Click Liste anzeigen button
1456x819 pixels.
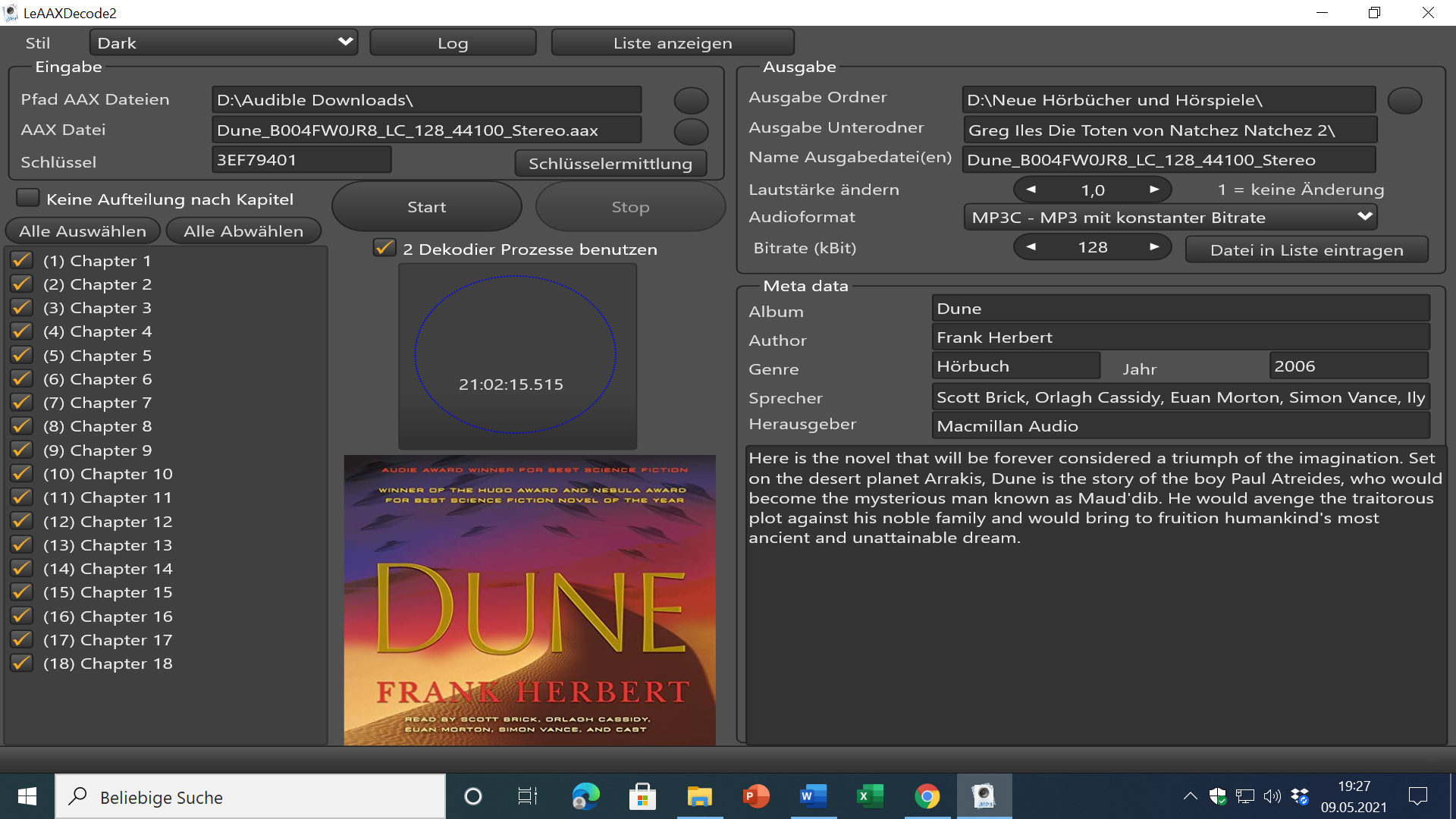pyautogui.click(x=673, y=43)
